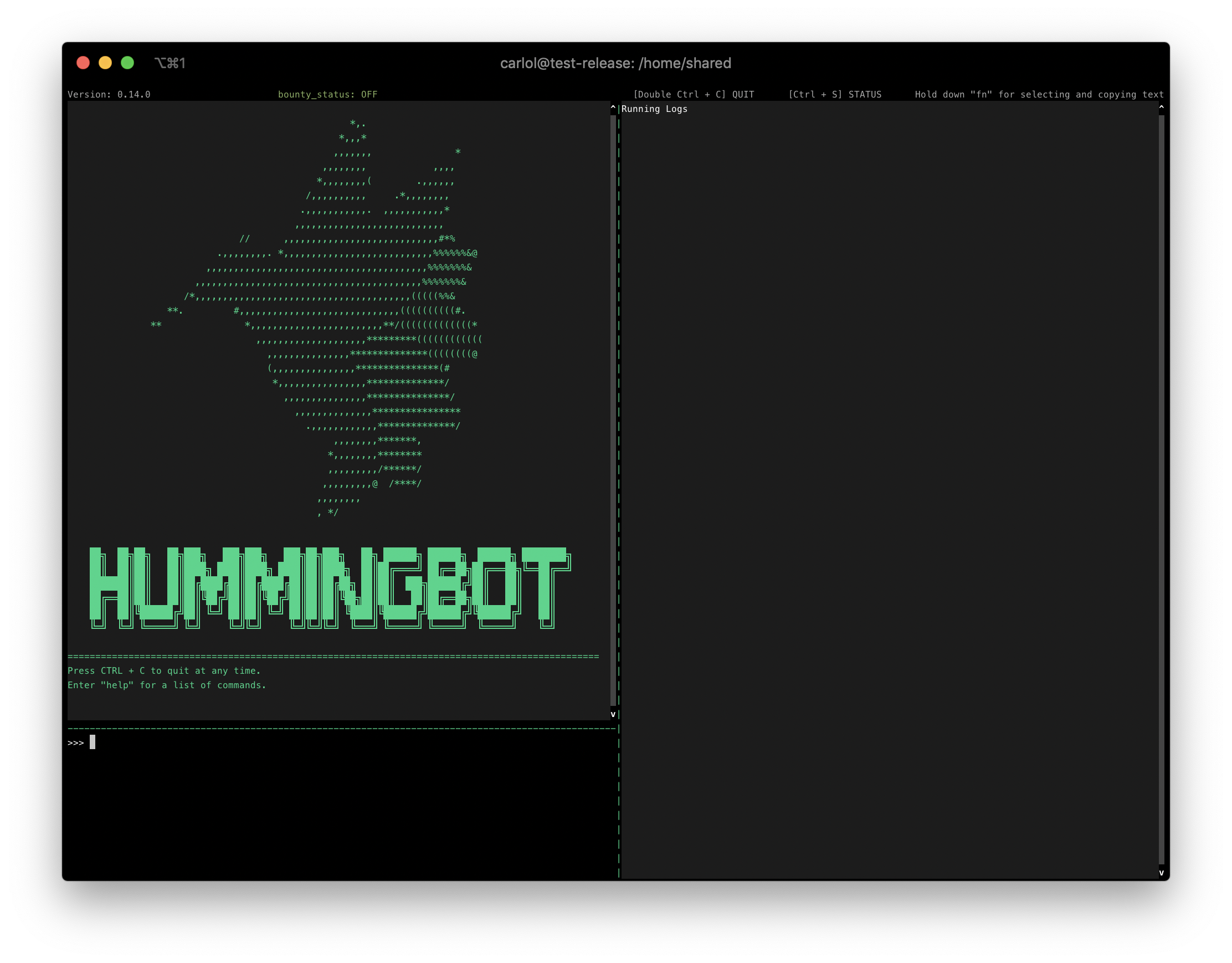Click the [Ctrl + S] STATUS label
Viewport: 1232px width, 963px height.
tap(834, 94)
